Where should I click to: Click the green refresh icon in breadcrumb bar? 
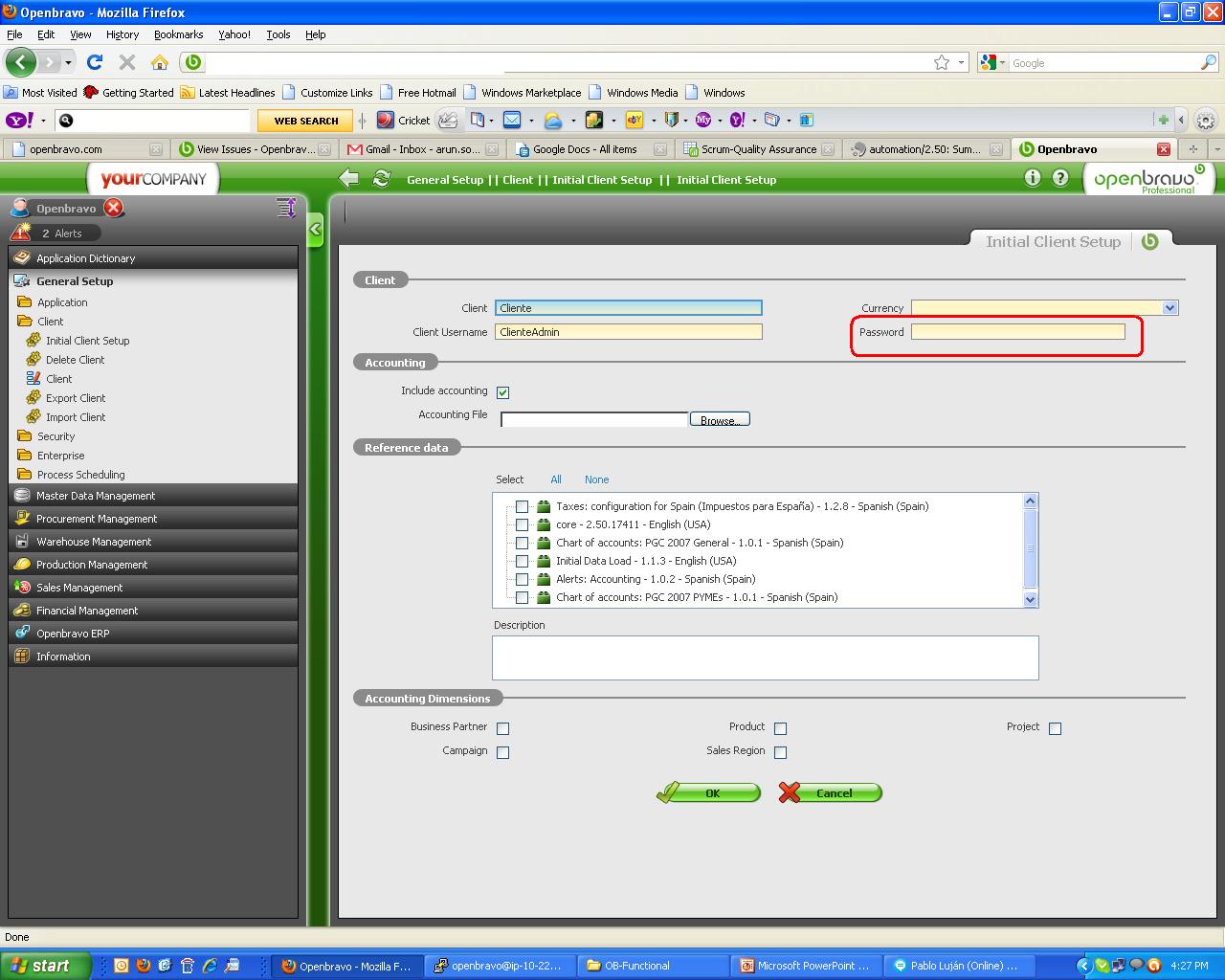tap(381, 179)
